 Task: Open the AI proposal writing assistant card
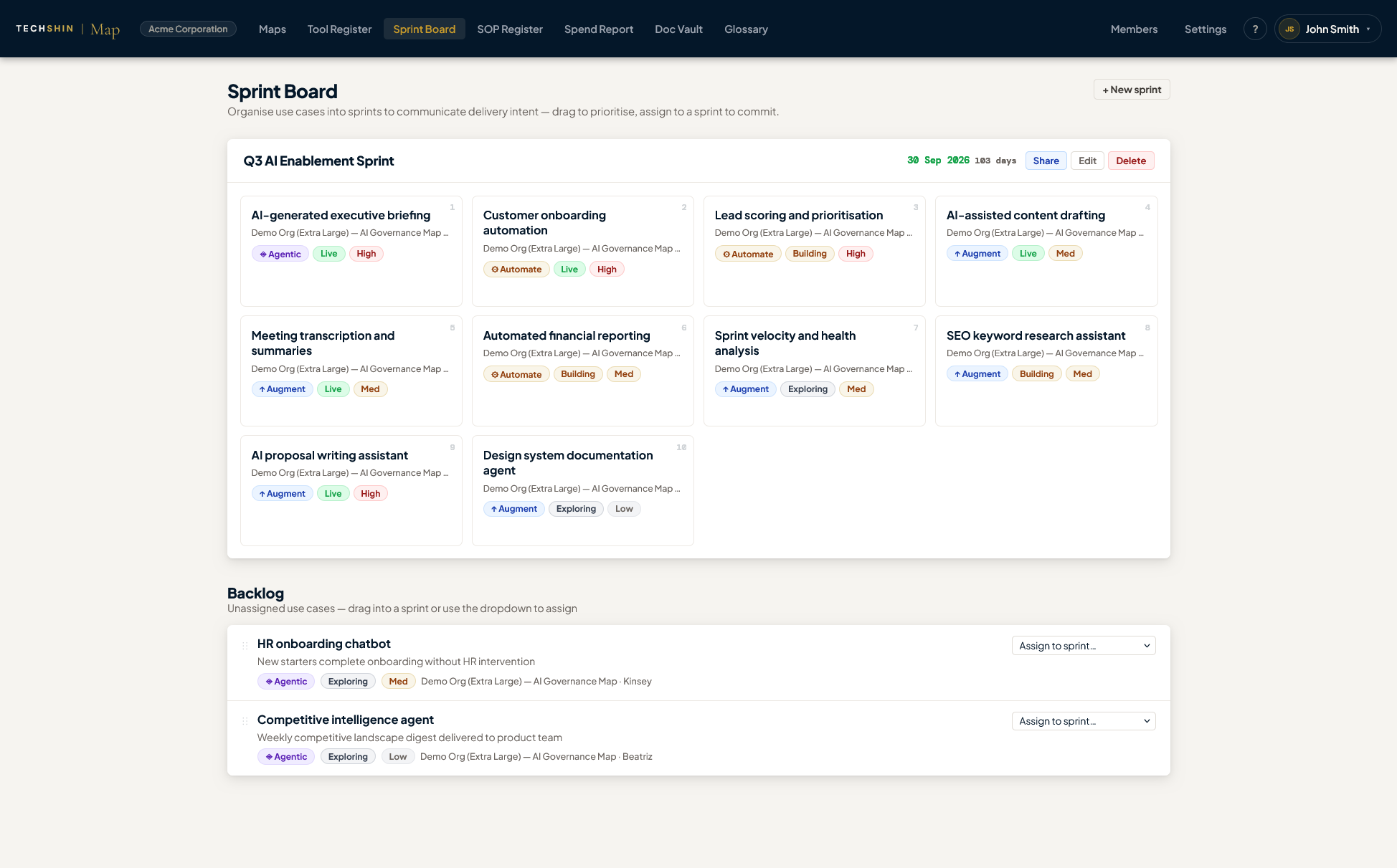(351, 491)
